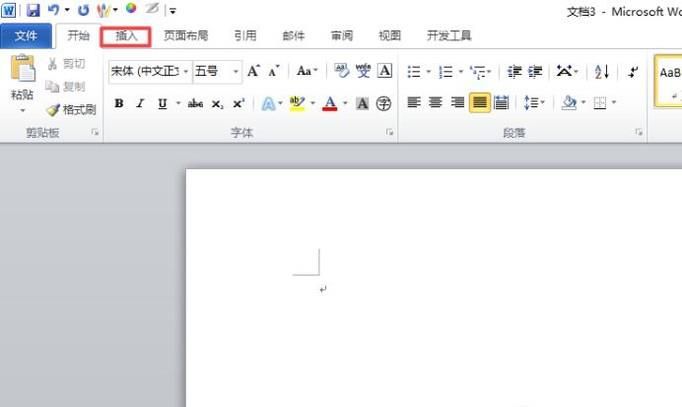
Task: Open the underline style dropdown arrow
Action: coord(178,103)
